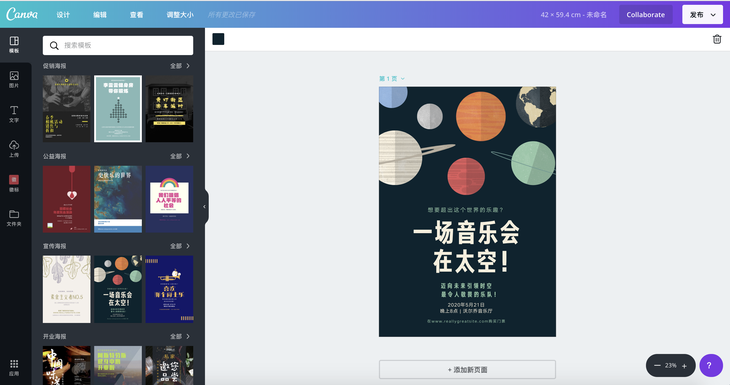Open the 模板 templates sidebar icon
The width and height of the screenshot is (730, 385).
[x=14, y=45]
